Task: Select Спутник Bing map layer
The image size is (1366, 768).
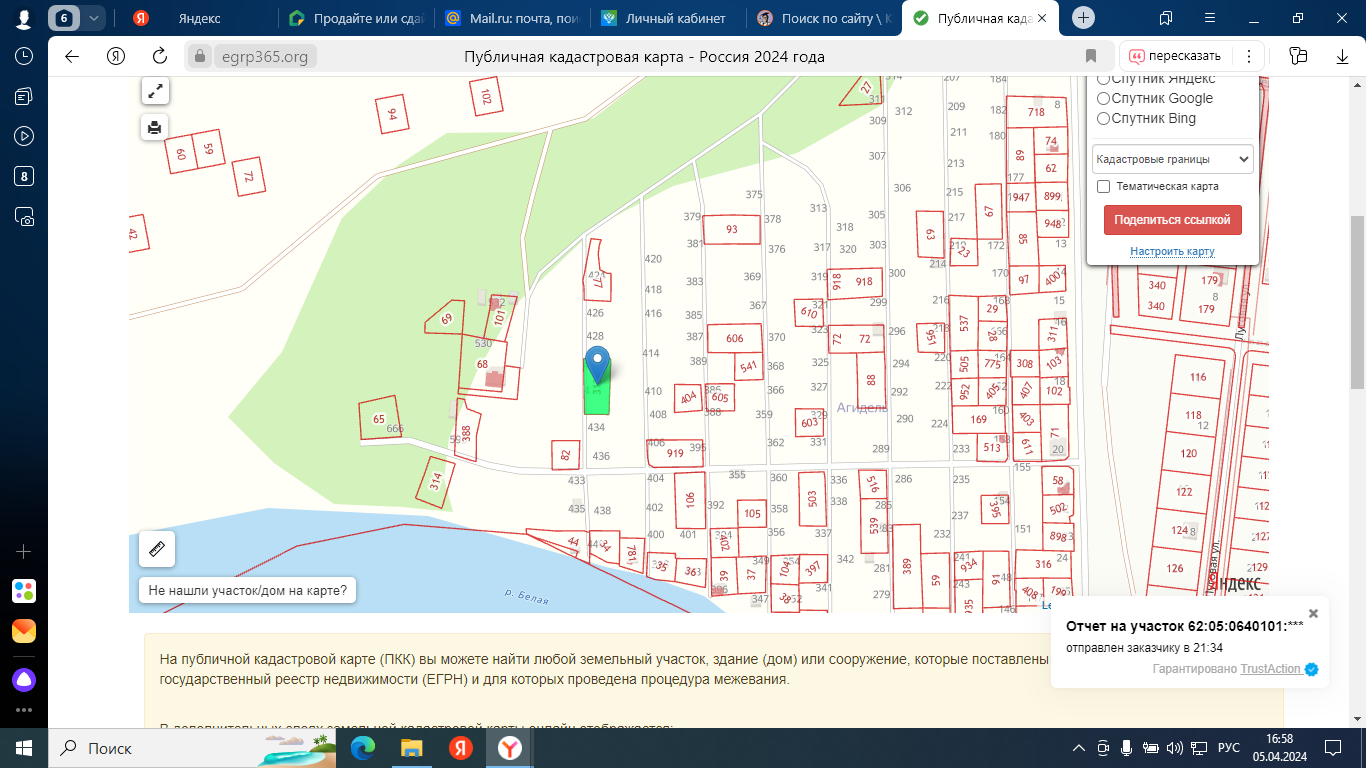Action: (1104, 118)
